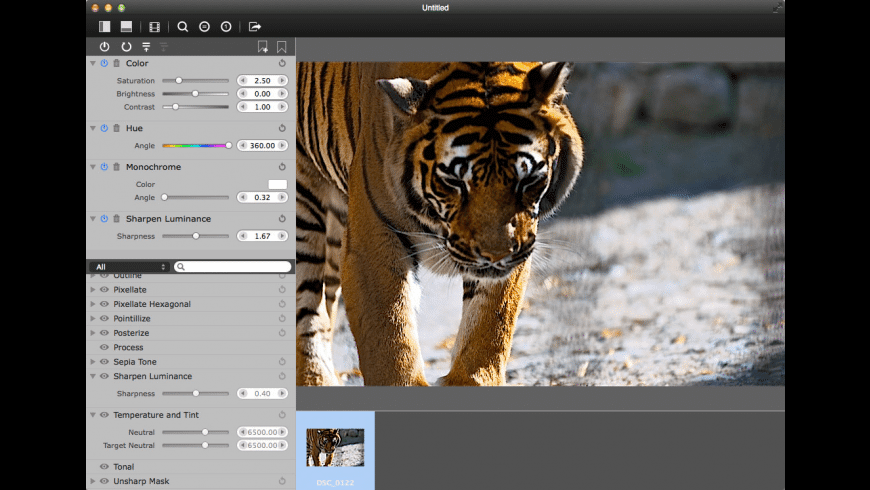Click the Saturation slider track
The height and width of the screenshot is (490, 870).
[195, 80]
